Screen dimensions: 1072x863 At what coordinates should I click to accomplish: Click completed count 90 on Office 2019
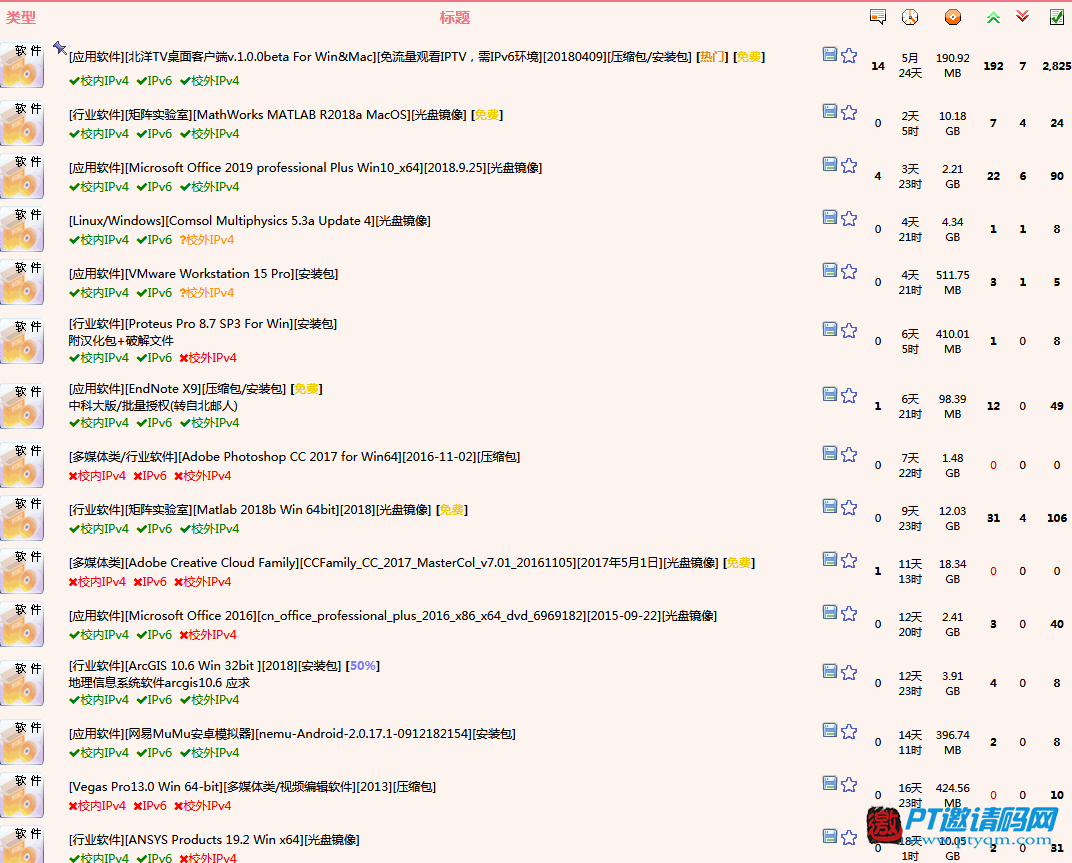[x=1057, y=176]
